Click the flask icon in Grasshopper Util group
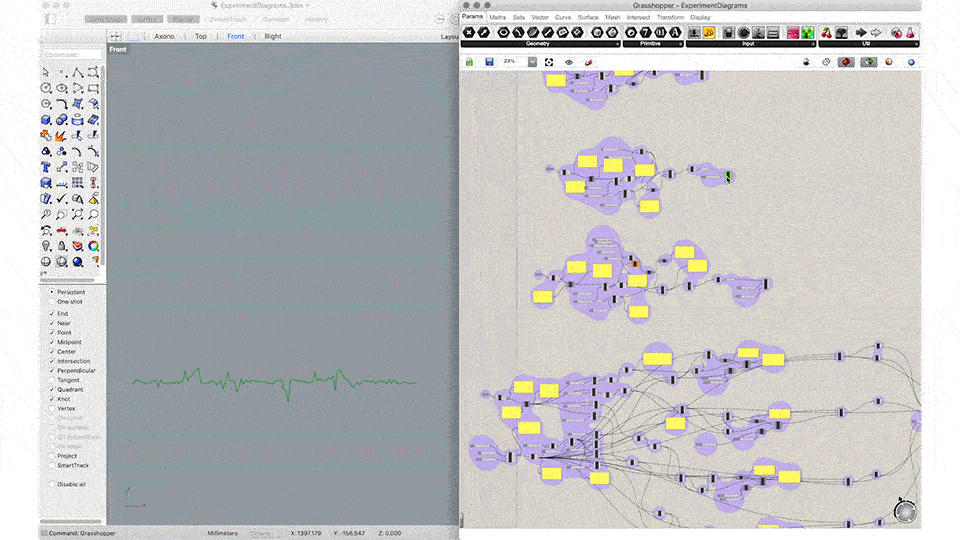Screen dimensions: 960x540 tap(910, 32)
